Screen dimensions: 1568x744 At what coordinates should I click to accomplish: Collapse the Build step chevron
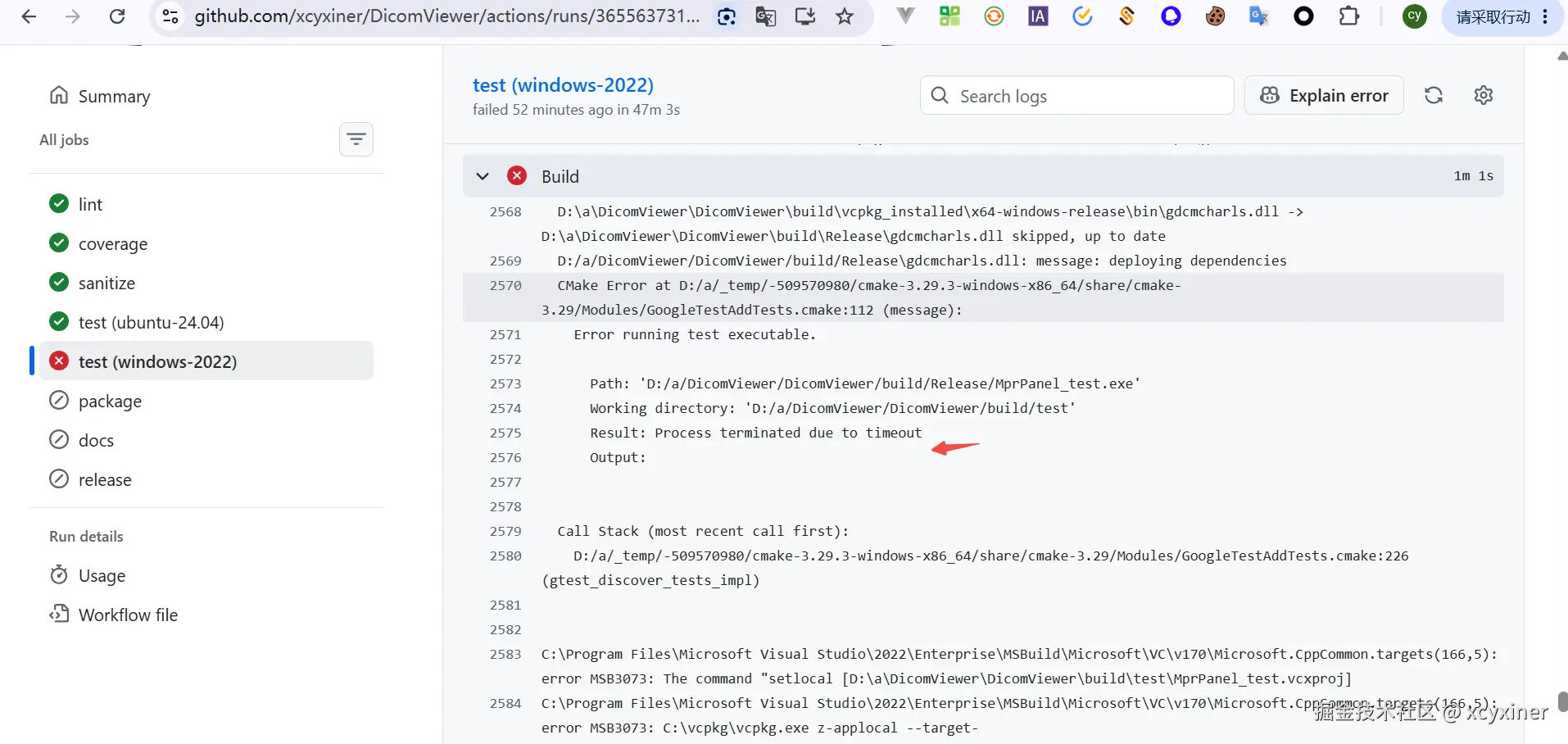483,176
